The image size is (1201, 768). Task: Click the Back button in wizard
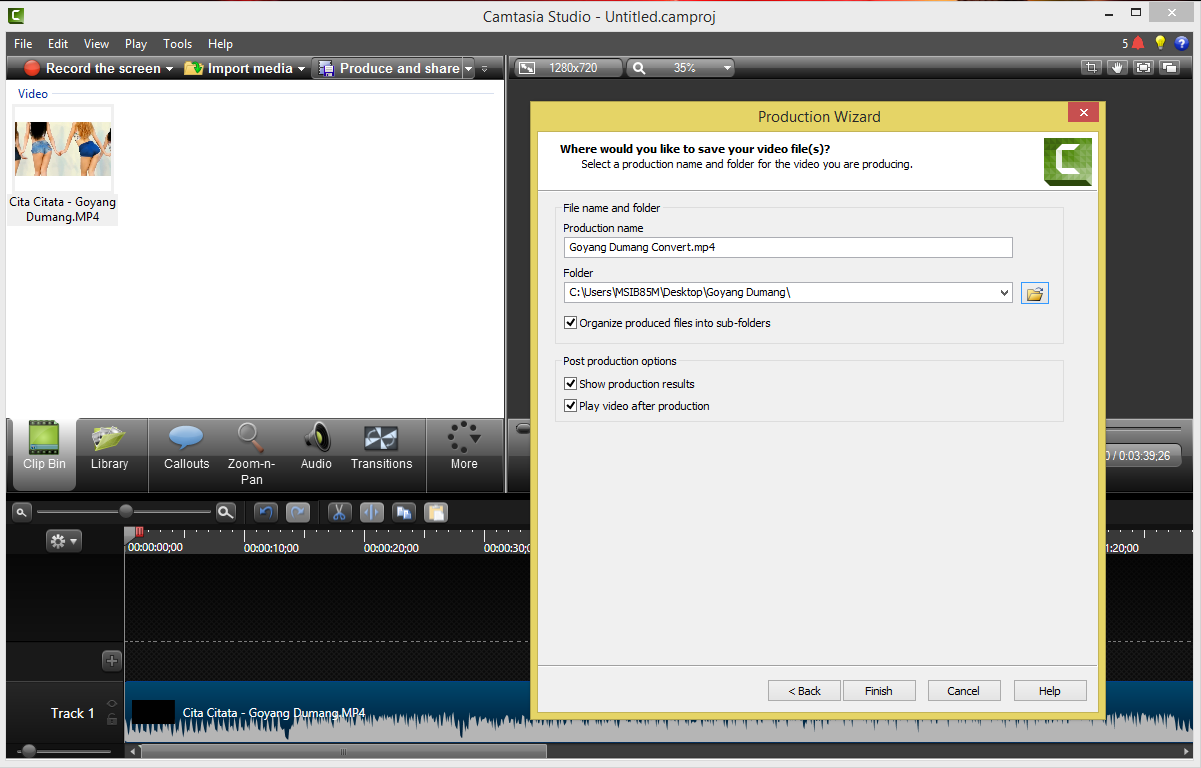click(x=804, y=691)
